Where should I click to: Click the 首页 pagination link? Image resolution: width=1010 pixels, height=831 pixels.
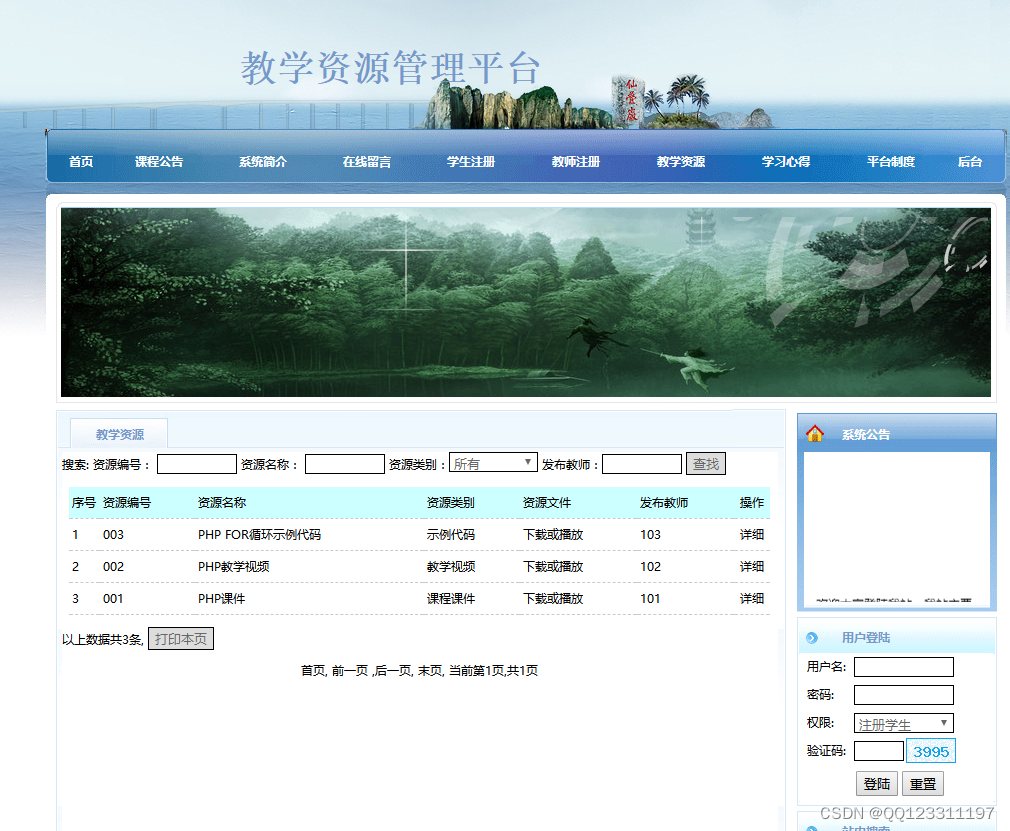313,671
